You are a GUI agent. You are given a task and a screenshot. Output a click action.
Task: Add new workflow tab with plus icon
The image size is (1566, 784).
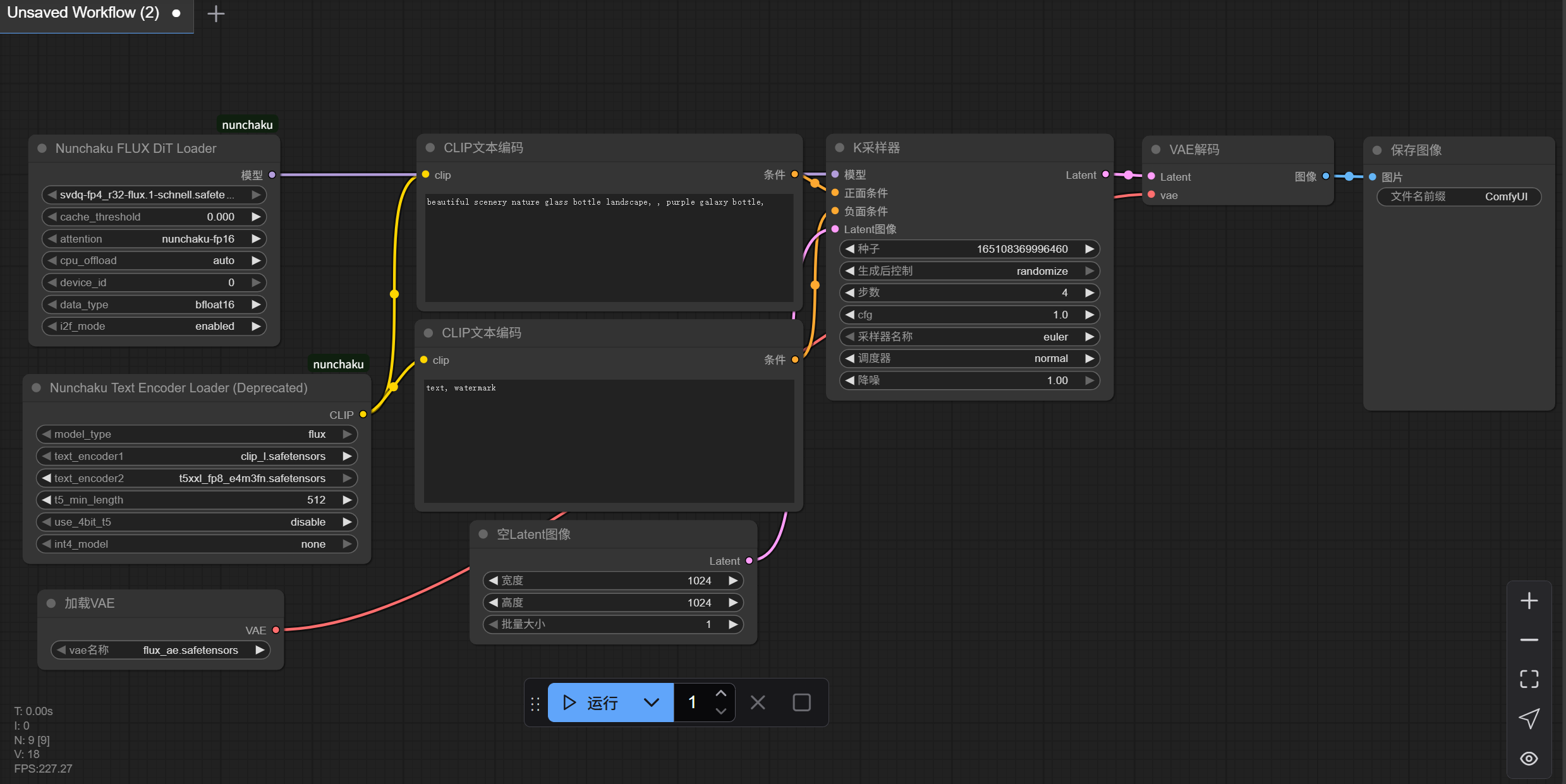(216, 13)
